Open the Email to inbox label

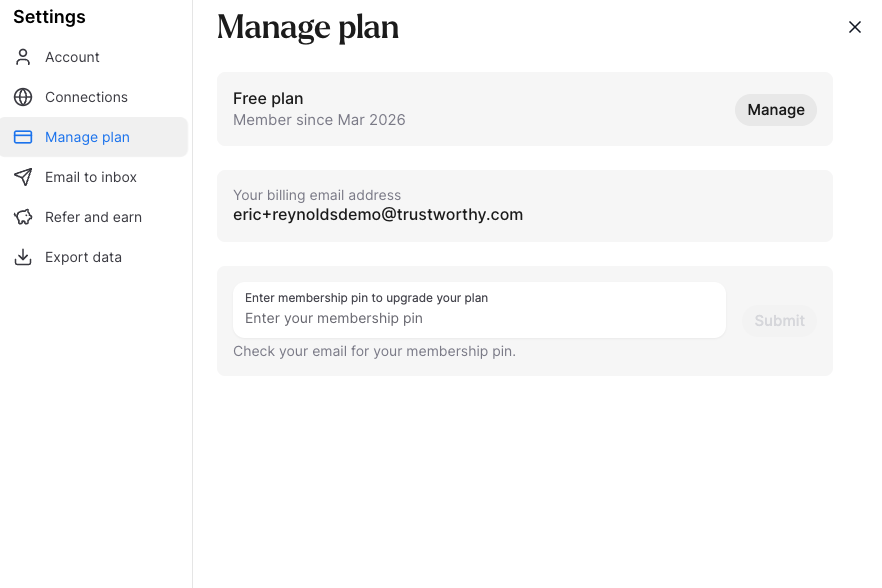[91, 177]
